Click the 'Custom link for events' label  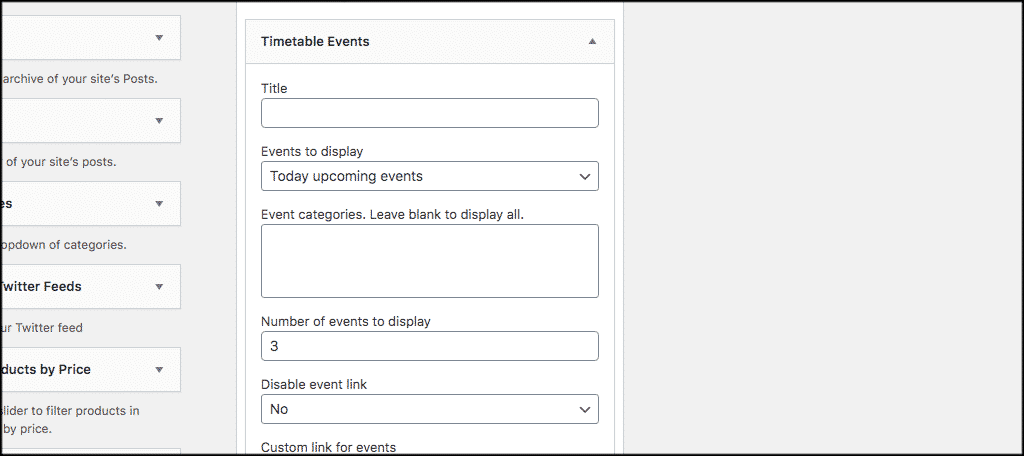tap(328, 447)
